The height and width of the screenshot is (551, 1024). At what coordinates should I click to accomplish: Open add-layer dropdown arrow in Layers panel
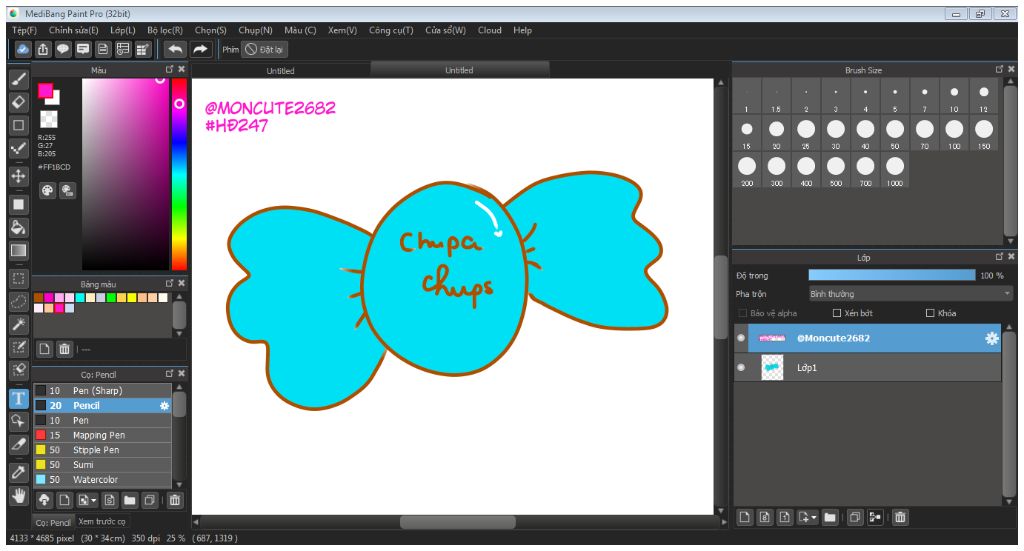[814, 518]
